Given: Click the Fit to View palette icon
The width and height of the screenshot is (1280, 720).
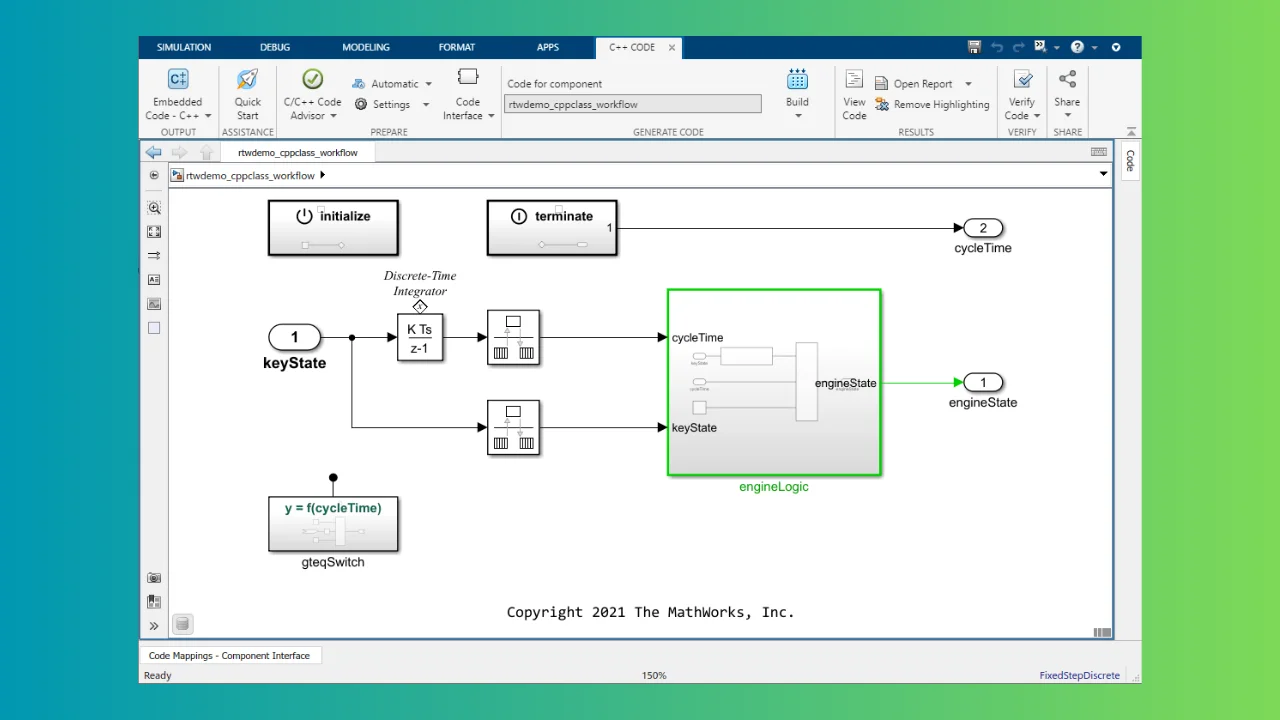Looking at the screenshot, I should [x=154, y=232].
